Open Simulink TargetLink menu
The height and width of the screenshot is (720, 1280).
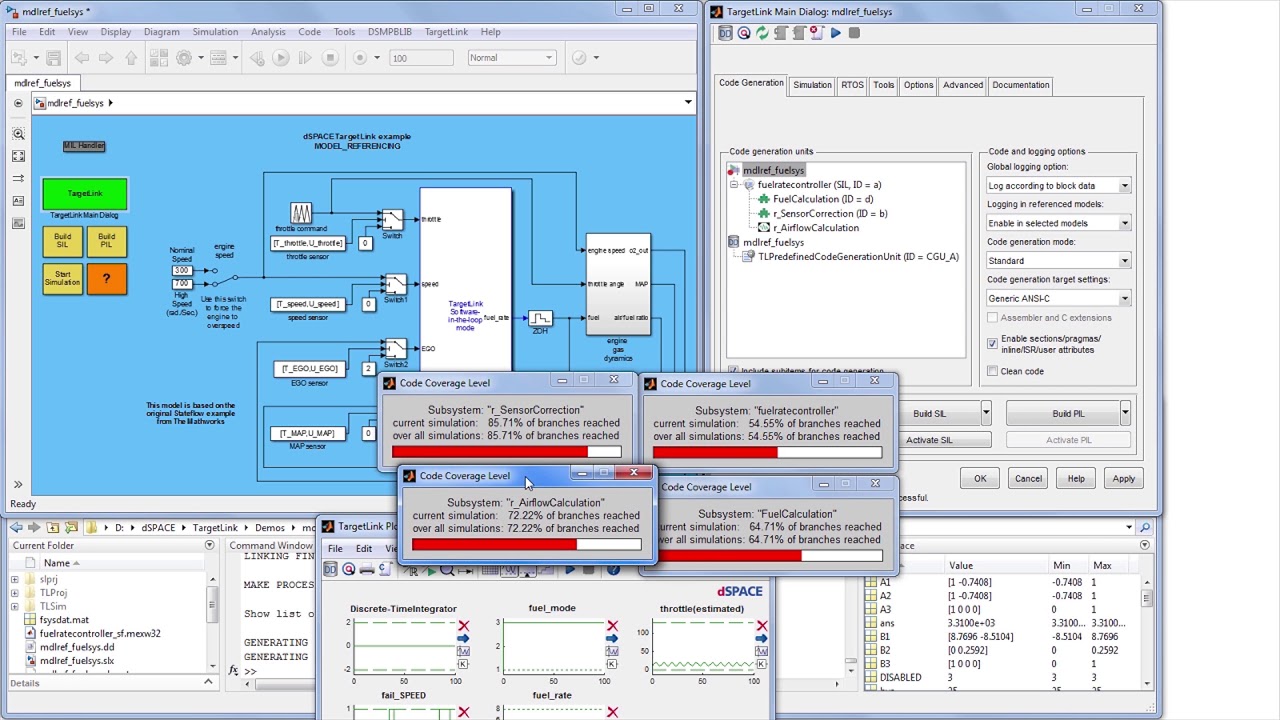click(446, 32)
